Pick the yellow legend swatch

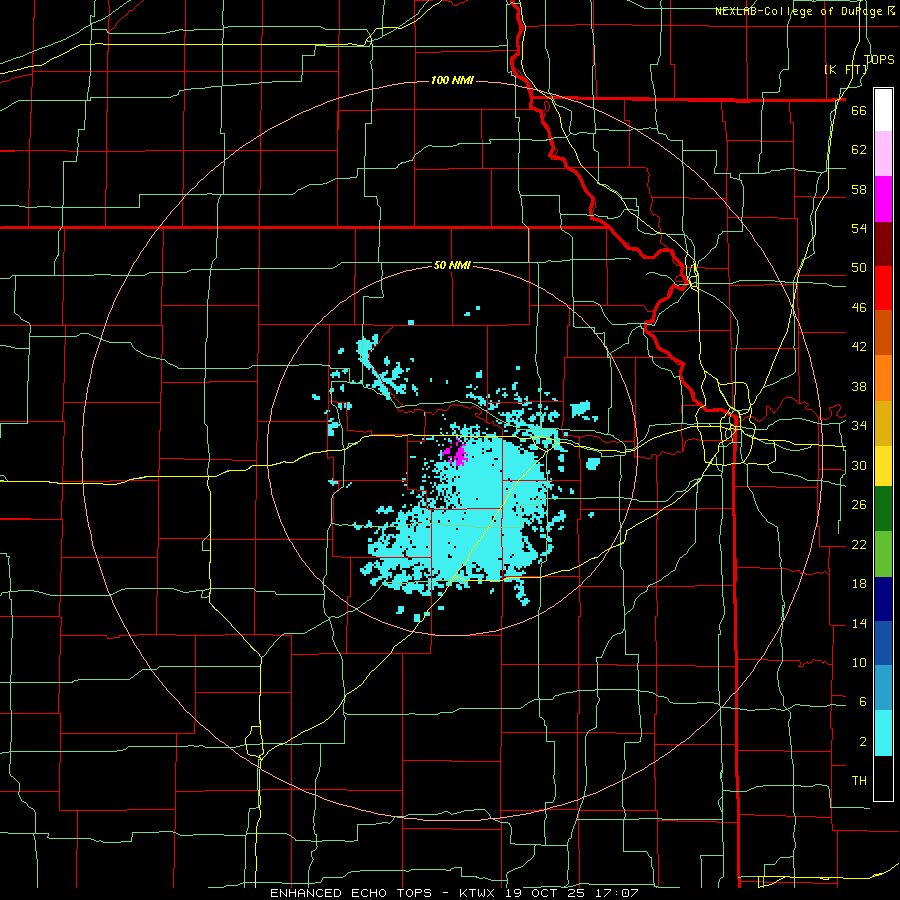[x=883, y=465]
